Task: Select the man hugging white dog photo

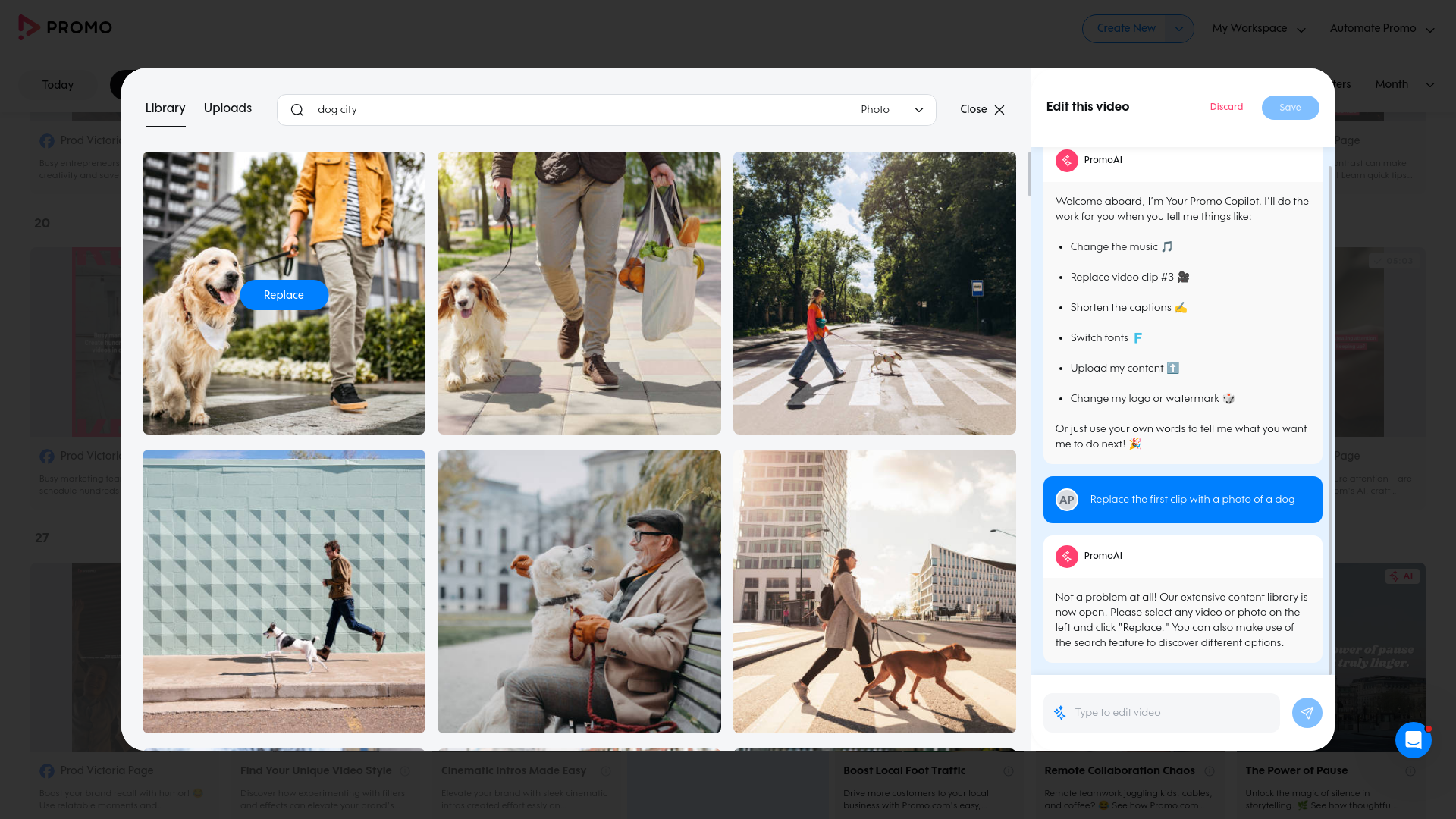Action: [579, 591]
